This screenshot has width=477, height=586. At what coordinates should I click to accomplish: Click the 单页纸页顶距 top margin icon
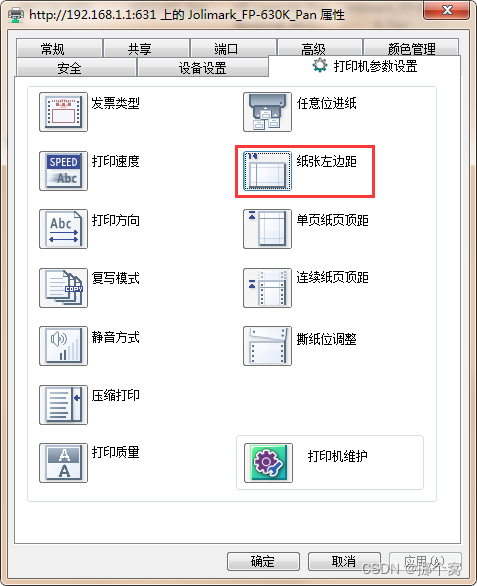(x=267, y=229)
